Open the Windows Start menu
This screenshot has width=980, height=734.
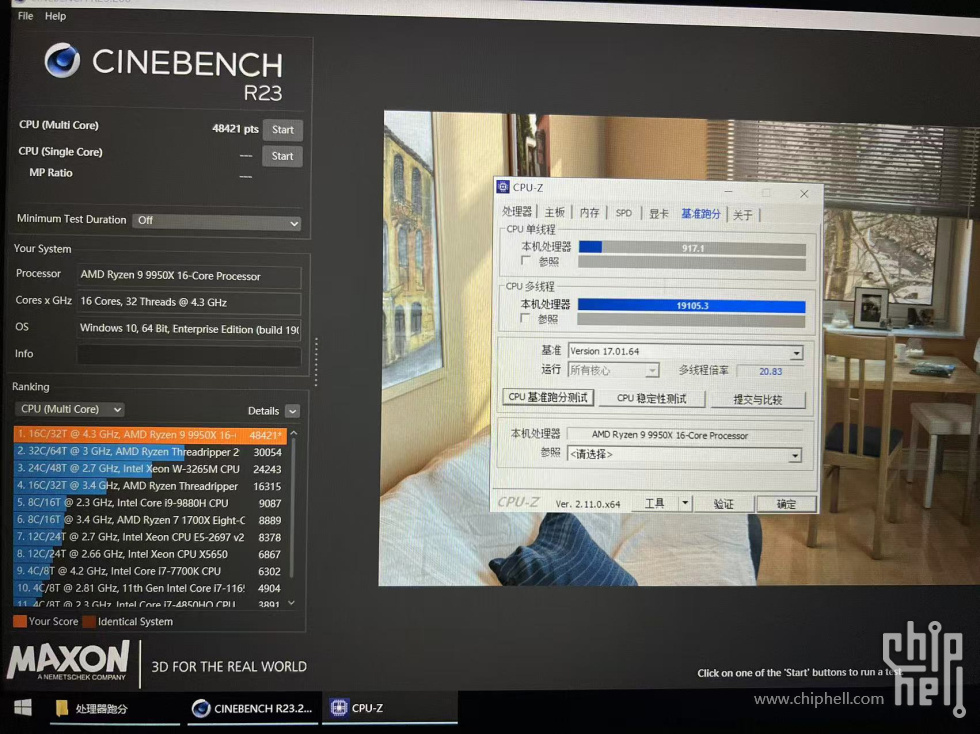23,707
